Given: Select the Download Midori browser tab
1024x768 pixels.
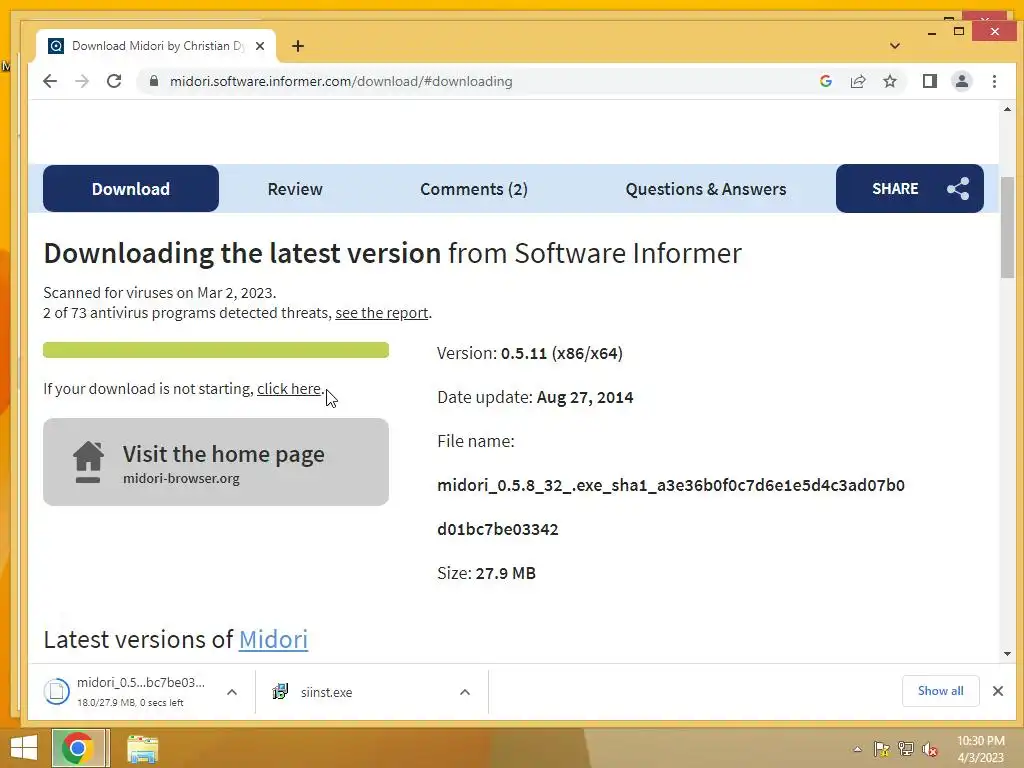Looking at the screenshot, I should [155, 46].
